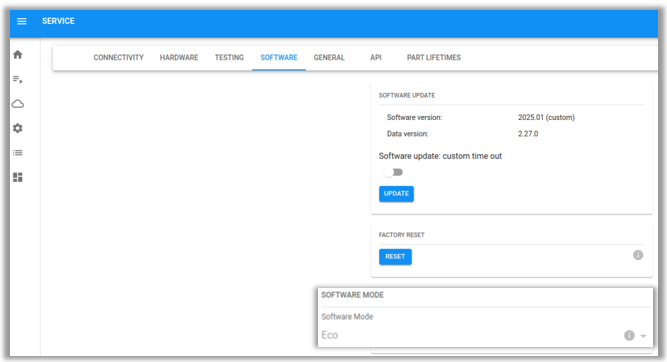Show Software Mode info icon
This screenshot has height=362, width=667.
(x=629, y=335)
